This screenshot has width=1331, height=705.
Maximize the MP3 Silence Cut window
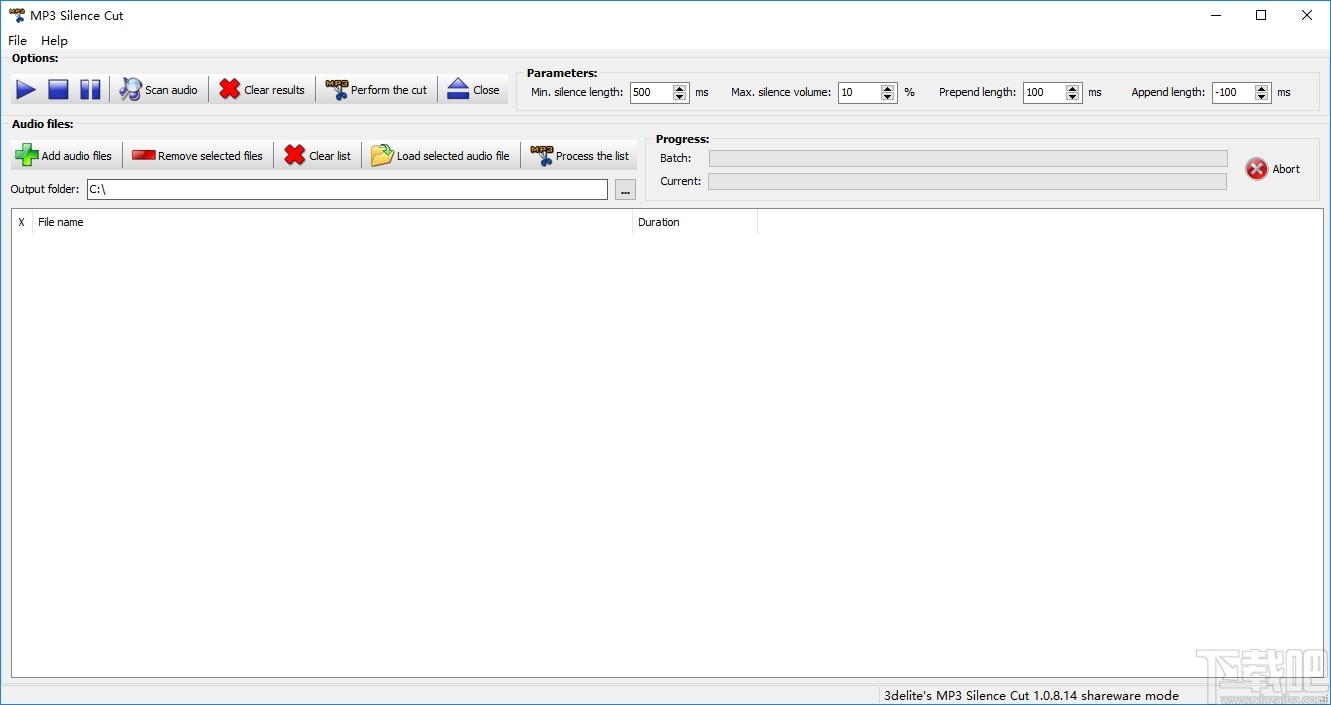(1261, 15)
